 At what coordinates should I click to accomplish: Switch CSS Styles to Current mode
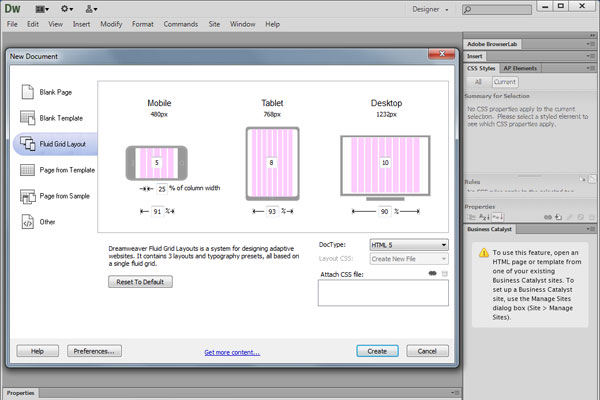(x=505, y=82)
